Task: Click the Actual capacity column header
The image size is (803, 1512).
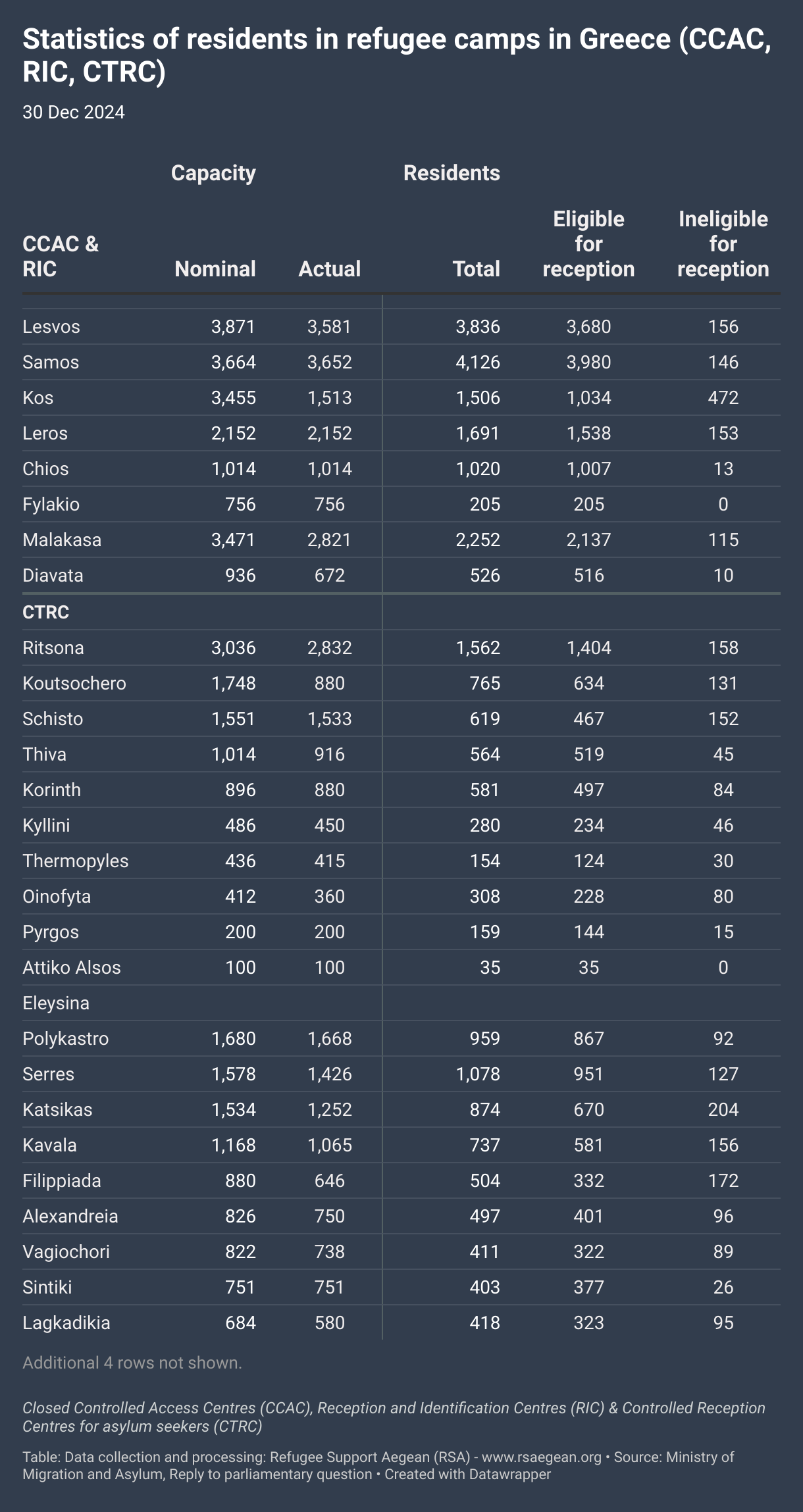Action: (x=330, y=268)
